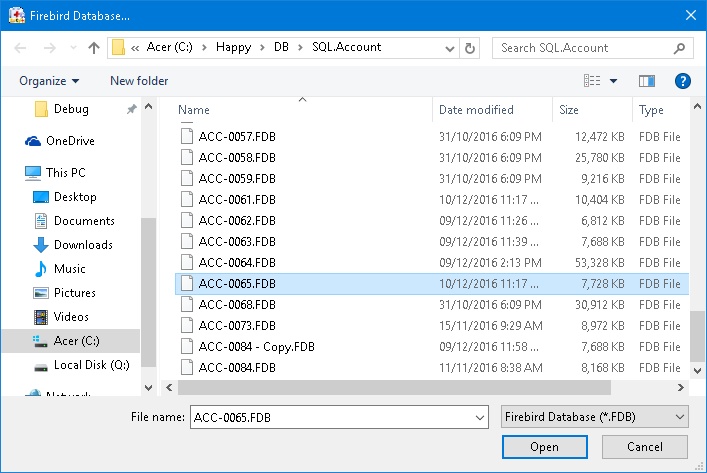Click the highlighted ACC-0065.FDB file

coord(432,284)
